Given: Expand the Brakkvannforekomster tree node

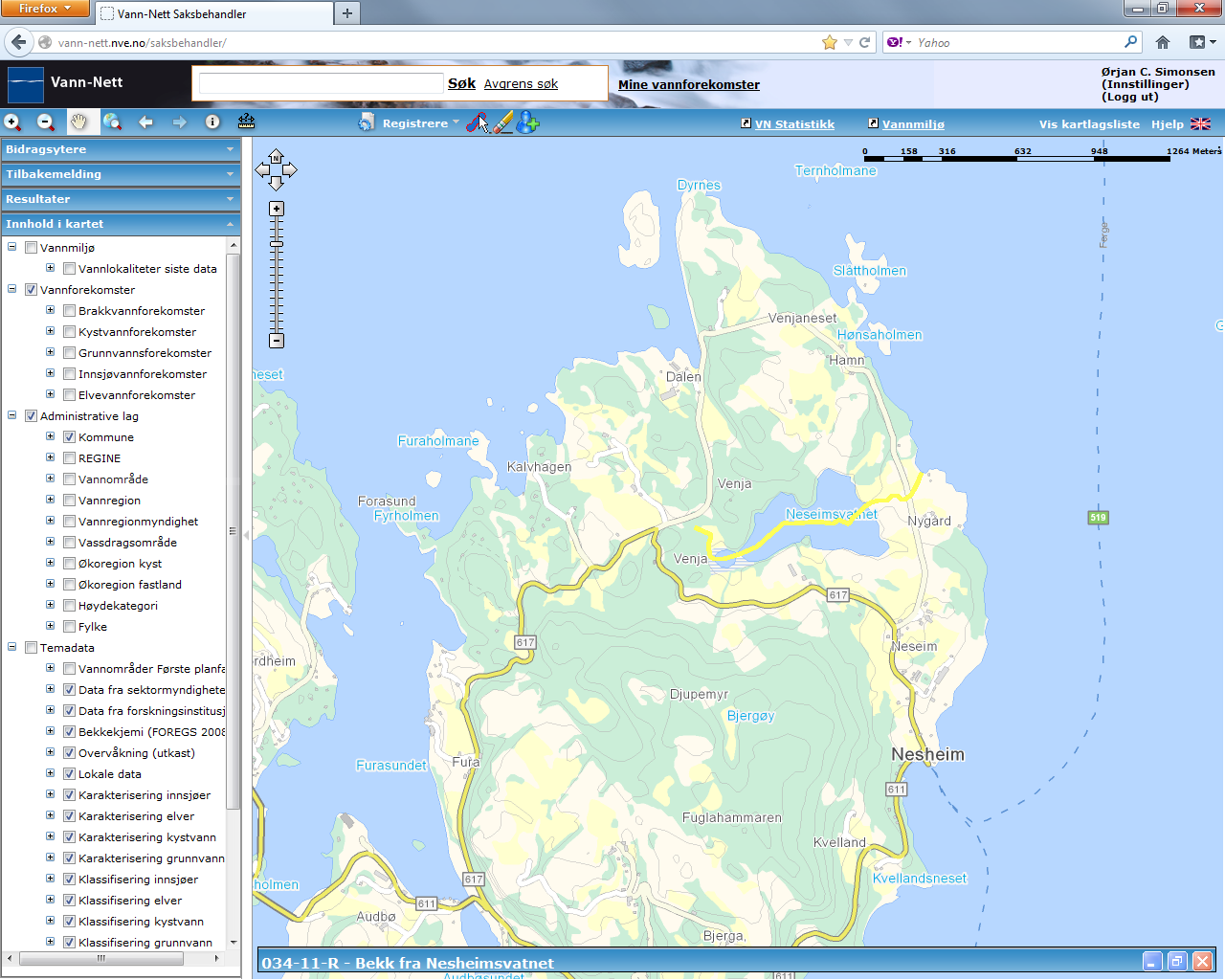Looking at the screenshot, I should click(x=51, y=310).
